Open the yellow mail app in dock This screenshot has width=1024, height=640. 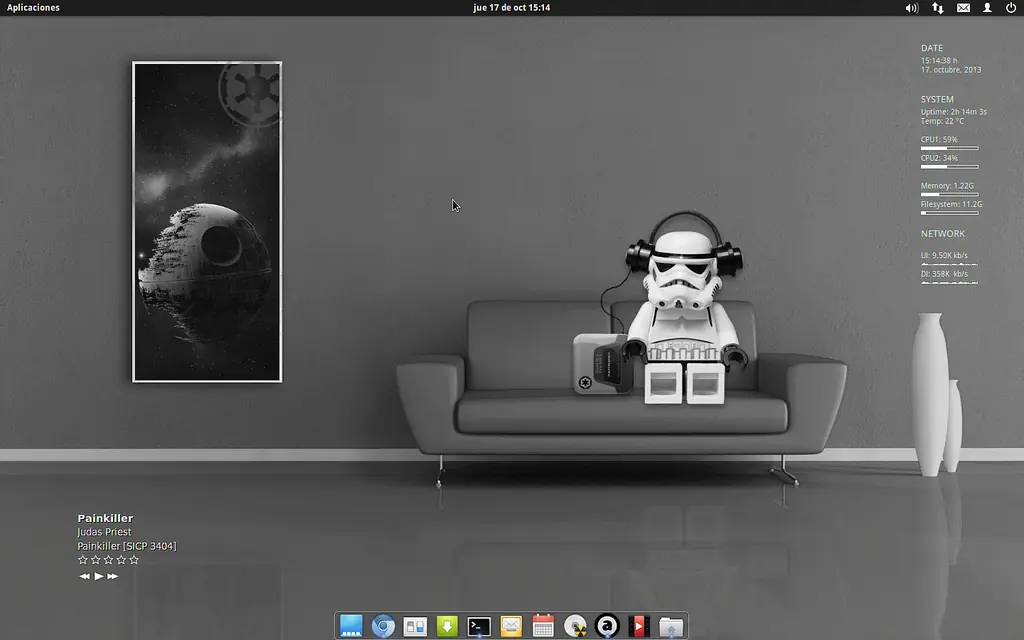coord(511,626)
